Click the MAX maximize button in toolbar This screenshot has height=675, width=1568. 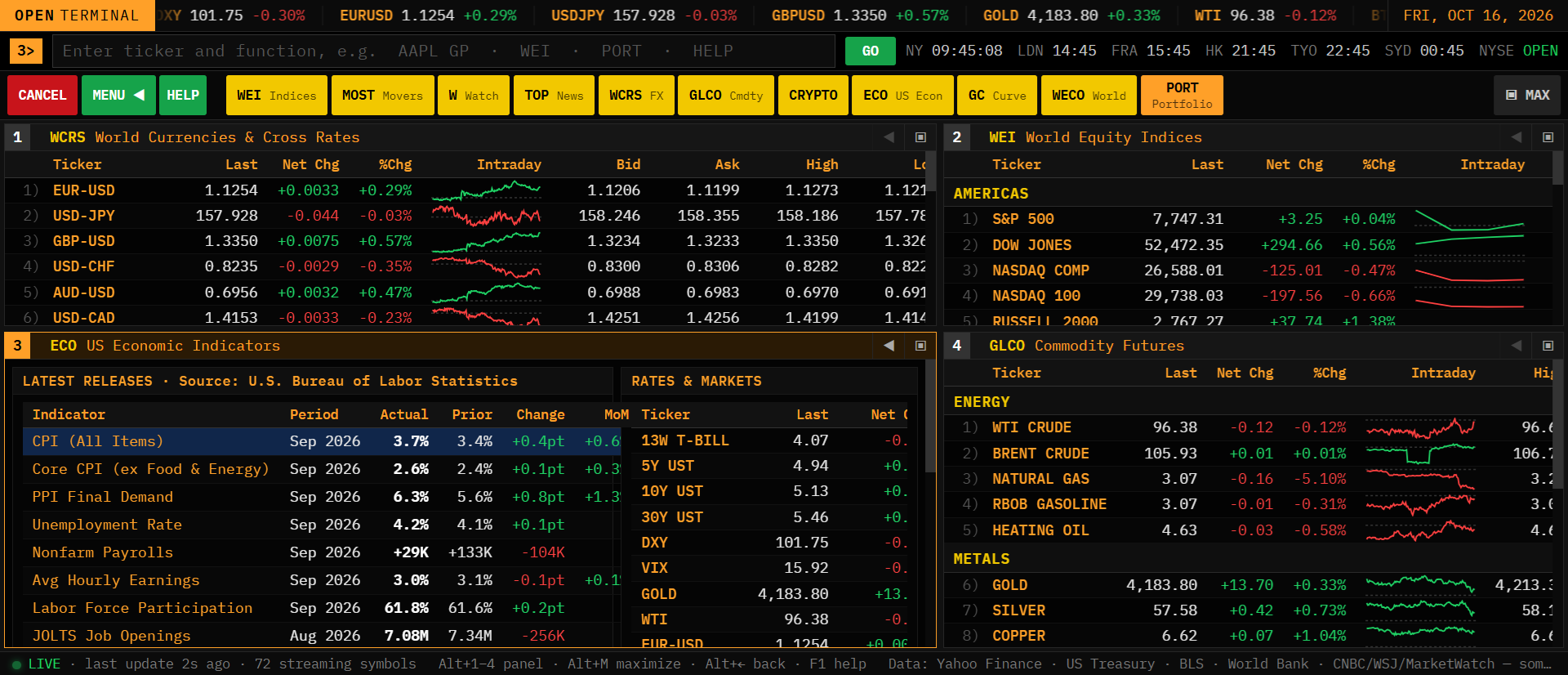coord(1527,95)
